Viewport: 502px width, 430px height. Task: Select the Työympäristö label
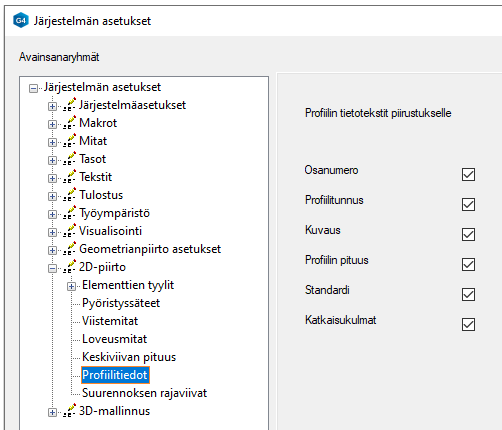(114, 213)
